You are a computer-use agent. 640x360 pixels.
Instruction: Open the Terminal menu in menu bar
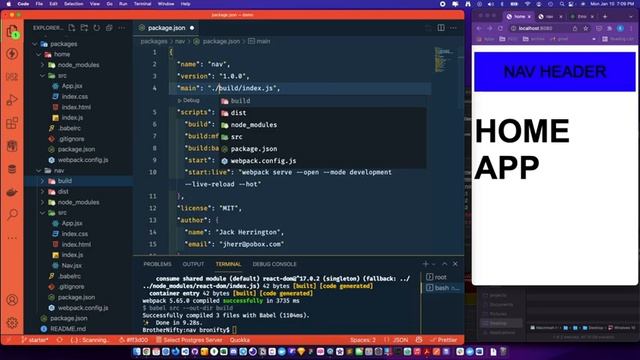pos(142,4)
